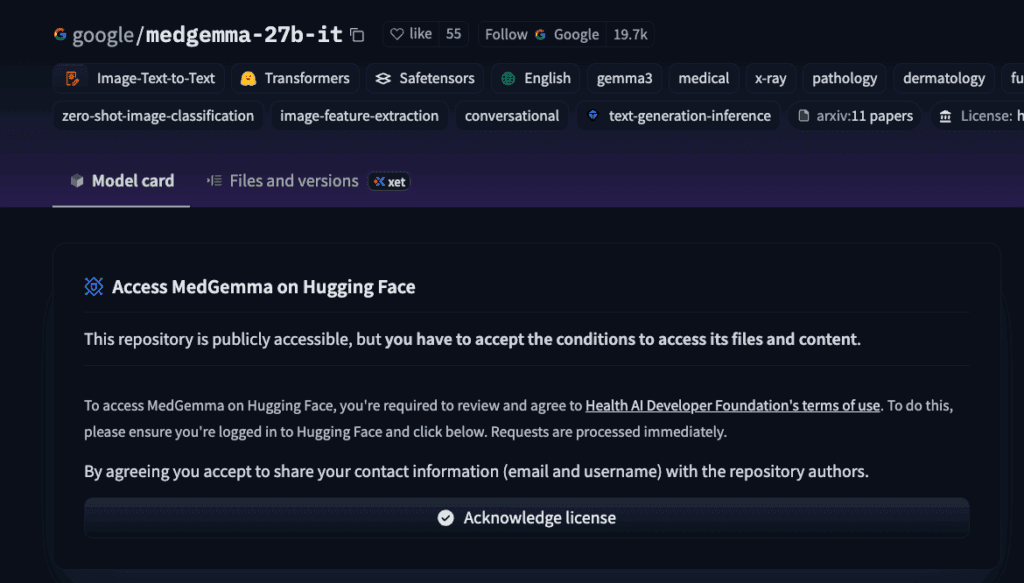Click the Transformers hugging face emoji icon
This screenshot has height=583, width=1024.
pos(248,78)
